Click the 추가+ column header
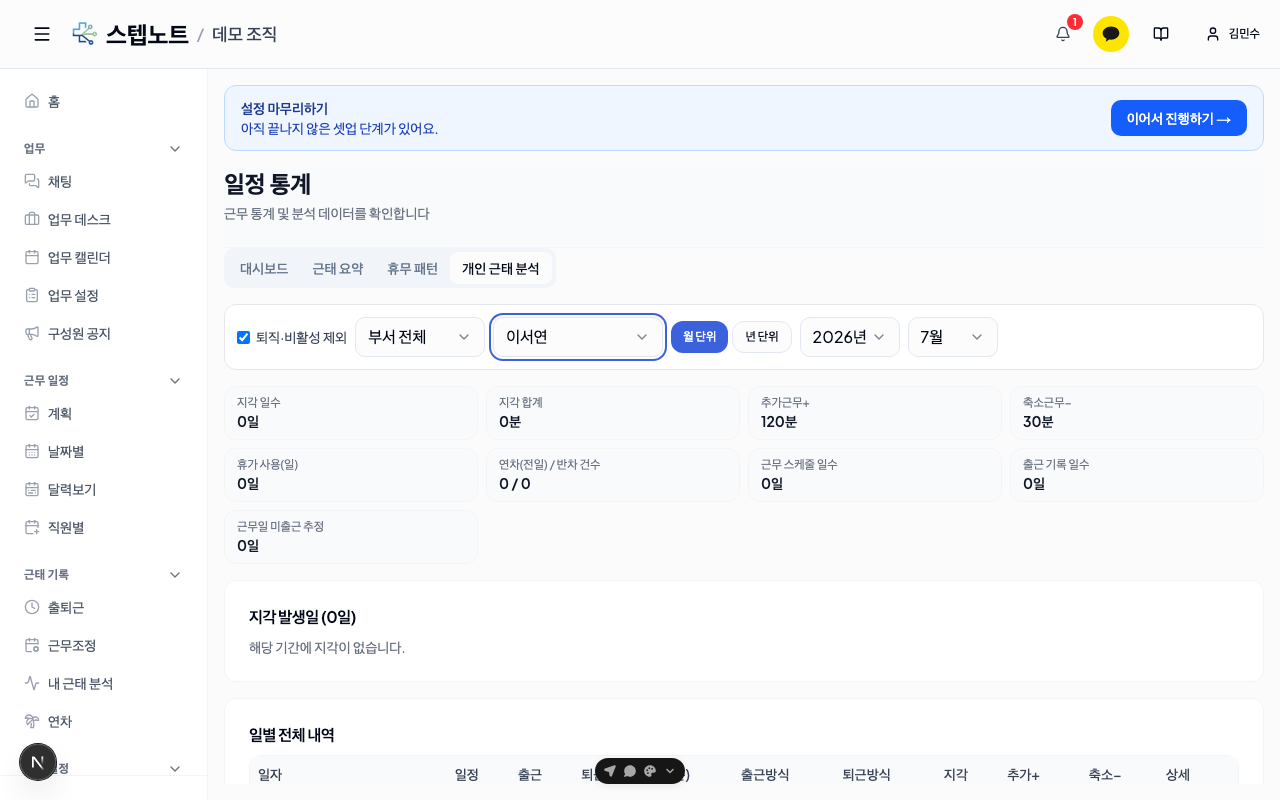Image resolution: width=1280 pixels, height=800 pixels. (x=1023, y=774)
